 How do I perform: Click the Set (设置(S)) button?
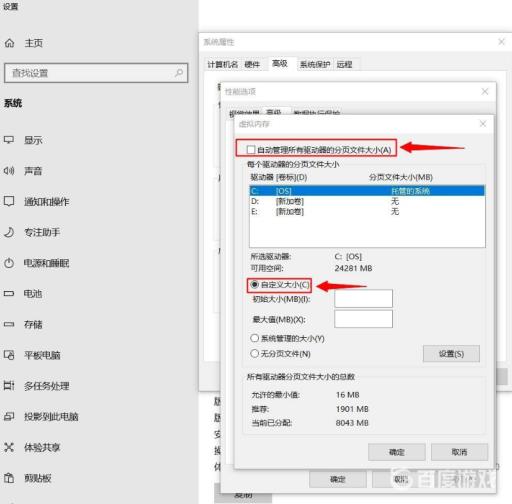coord(451,354)
